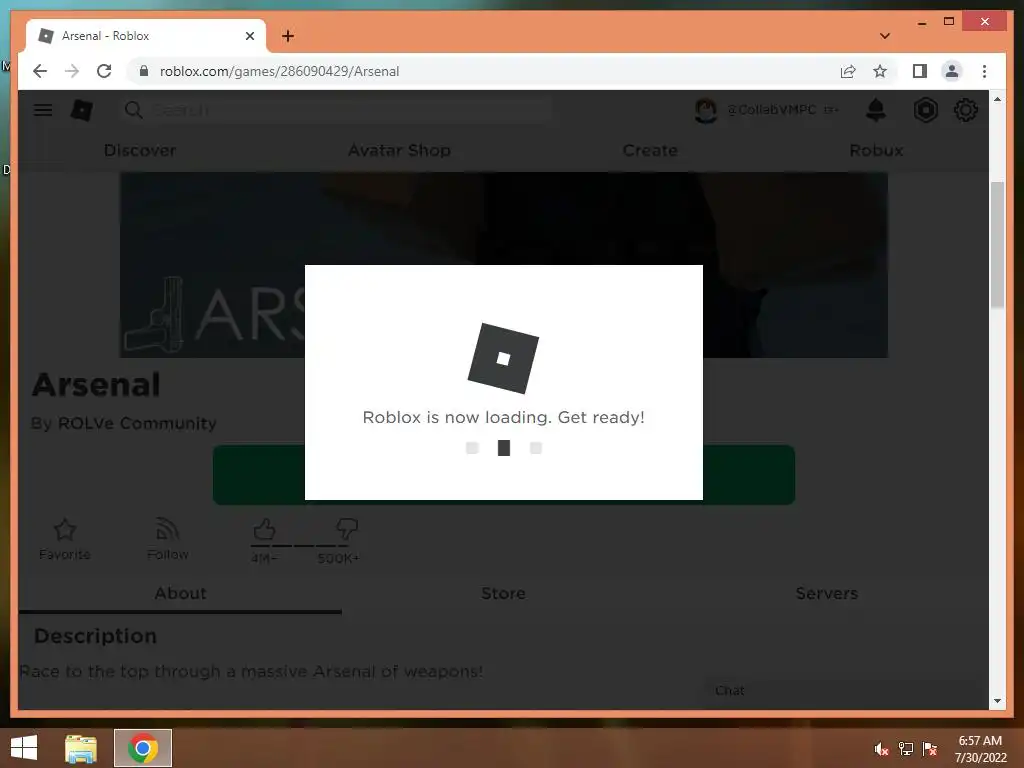Image resolution: width=1024 pixels, height=768 pixels.
Task: Switch to the Store tab
Action: 504,593
